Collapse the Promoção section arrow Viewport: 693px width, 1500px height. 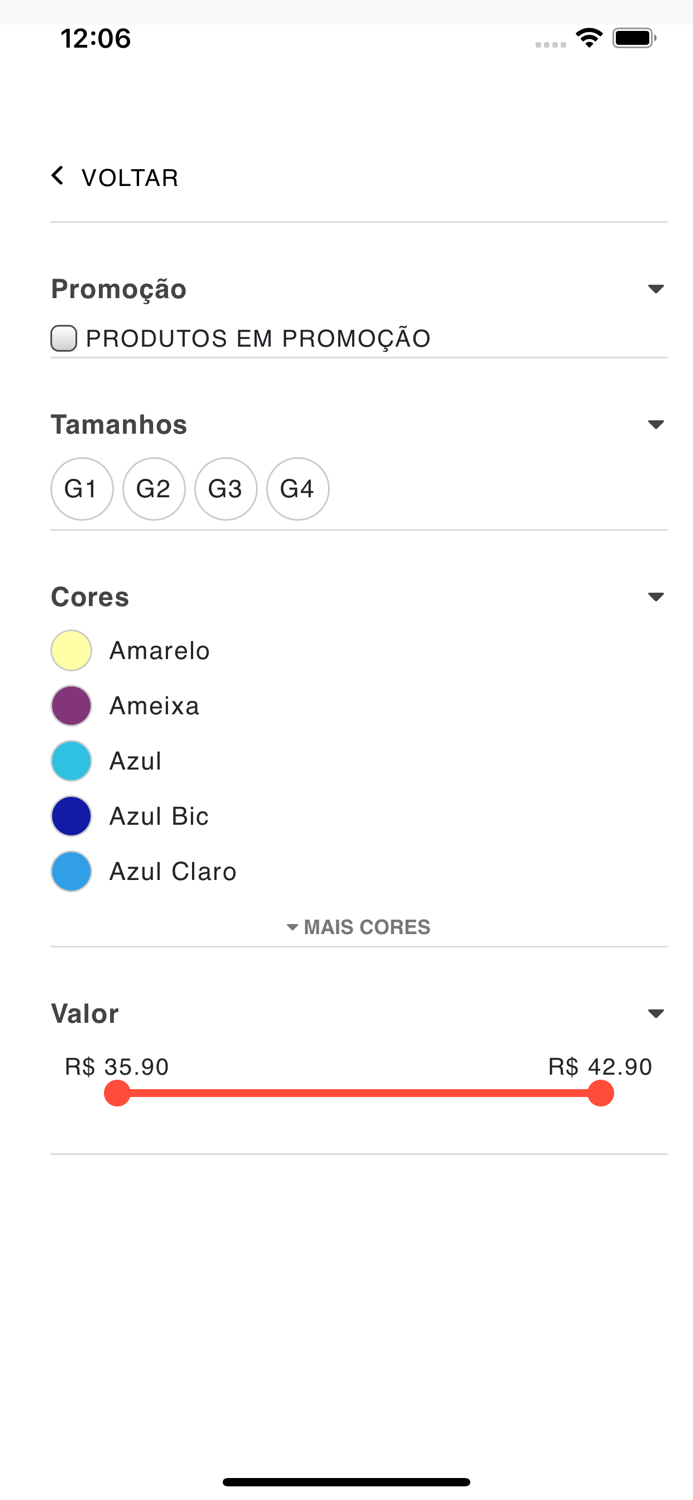(657, 288)
